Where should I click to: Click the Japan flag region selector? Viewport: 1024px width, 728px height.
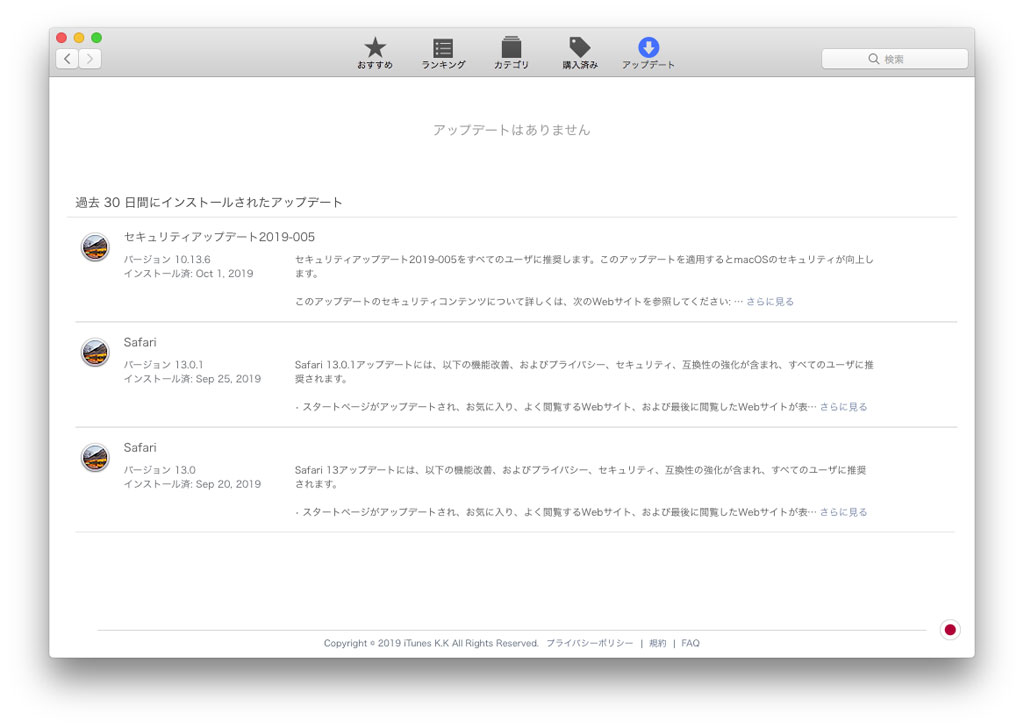coord(950,630)
